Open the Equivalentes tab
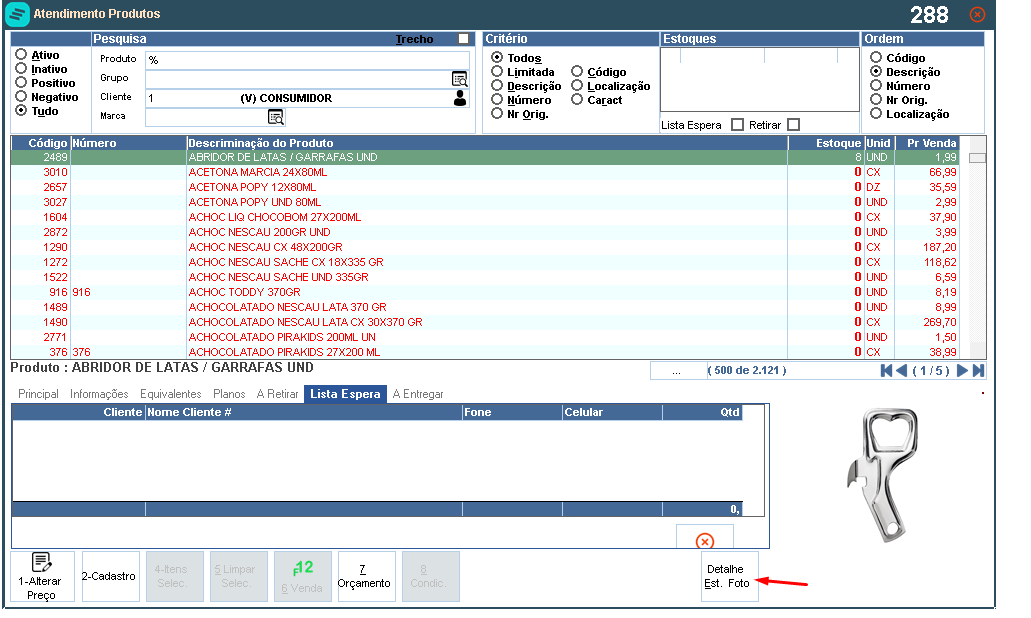Viewport: 1031px width, 618px height. point(170,394)
